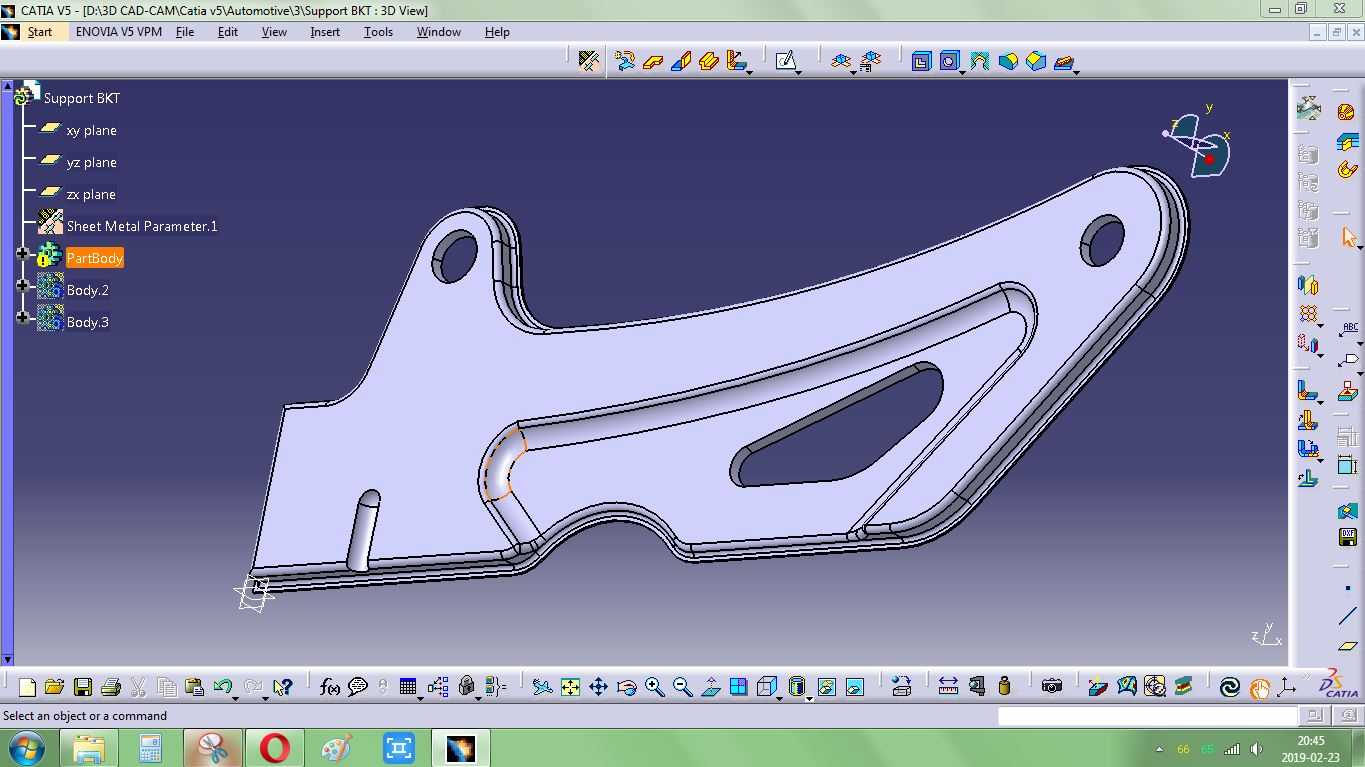Save the document with the floppy icon
Viewport: 1365px width, 767px height.
tap(83, 687)
